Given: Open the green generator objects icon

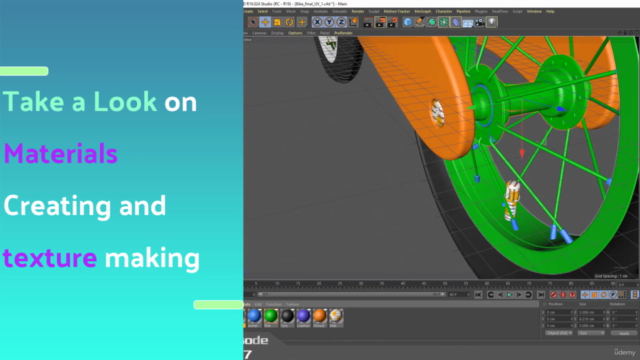Looking at the screenshot, I should (432, 22).
